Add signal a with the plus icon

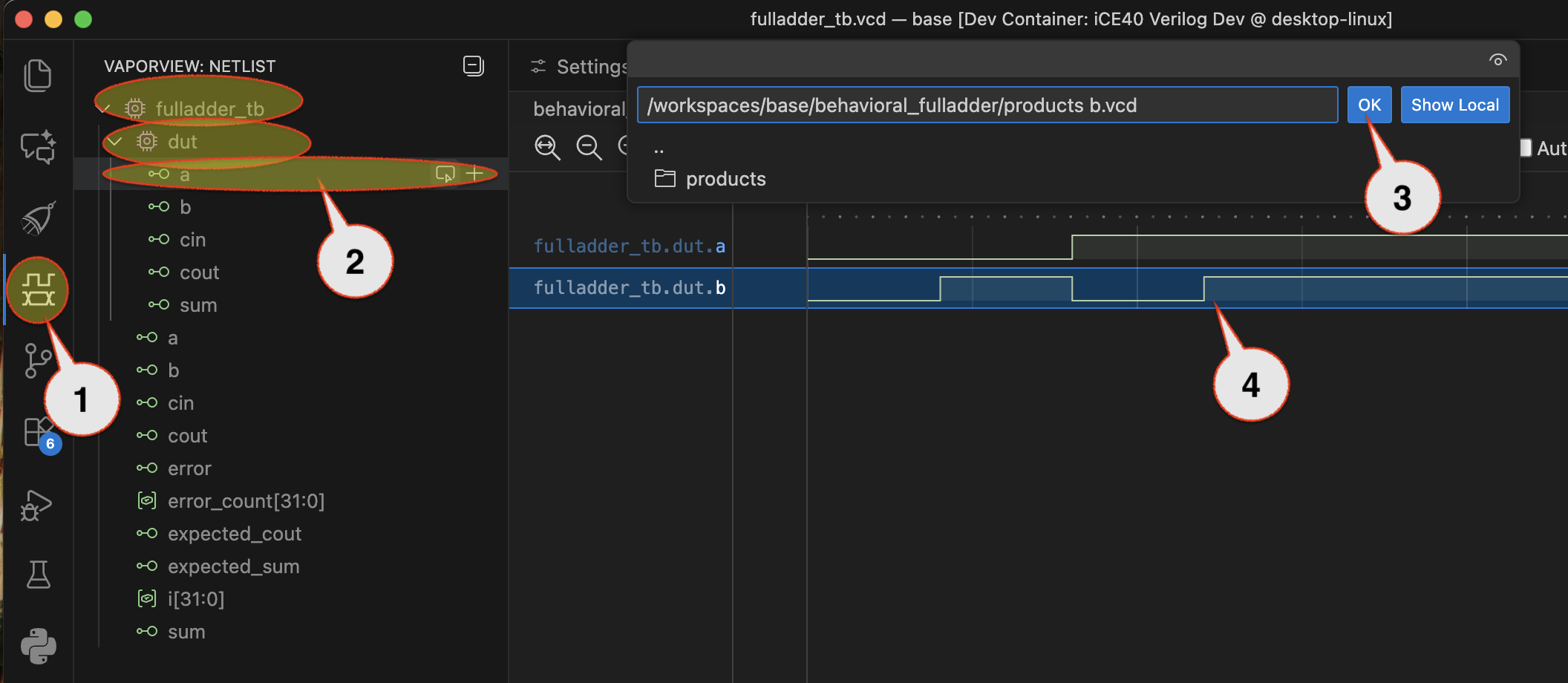[x=474, y=174]
